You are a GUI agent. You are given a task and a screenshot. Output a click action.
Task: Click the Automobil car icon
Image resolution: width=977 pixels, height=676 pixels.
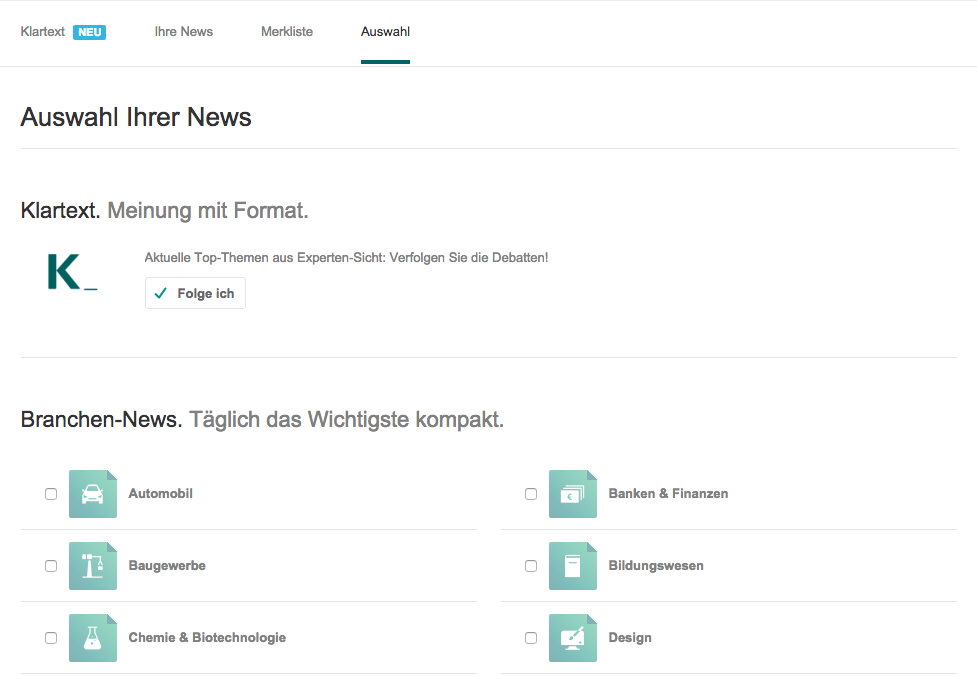[x=93, y=494]
